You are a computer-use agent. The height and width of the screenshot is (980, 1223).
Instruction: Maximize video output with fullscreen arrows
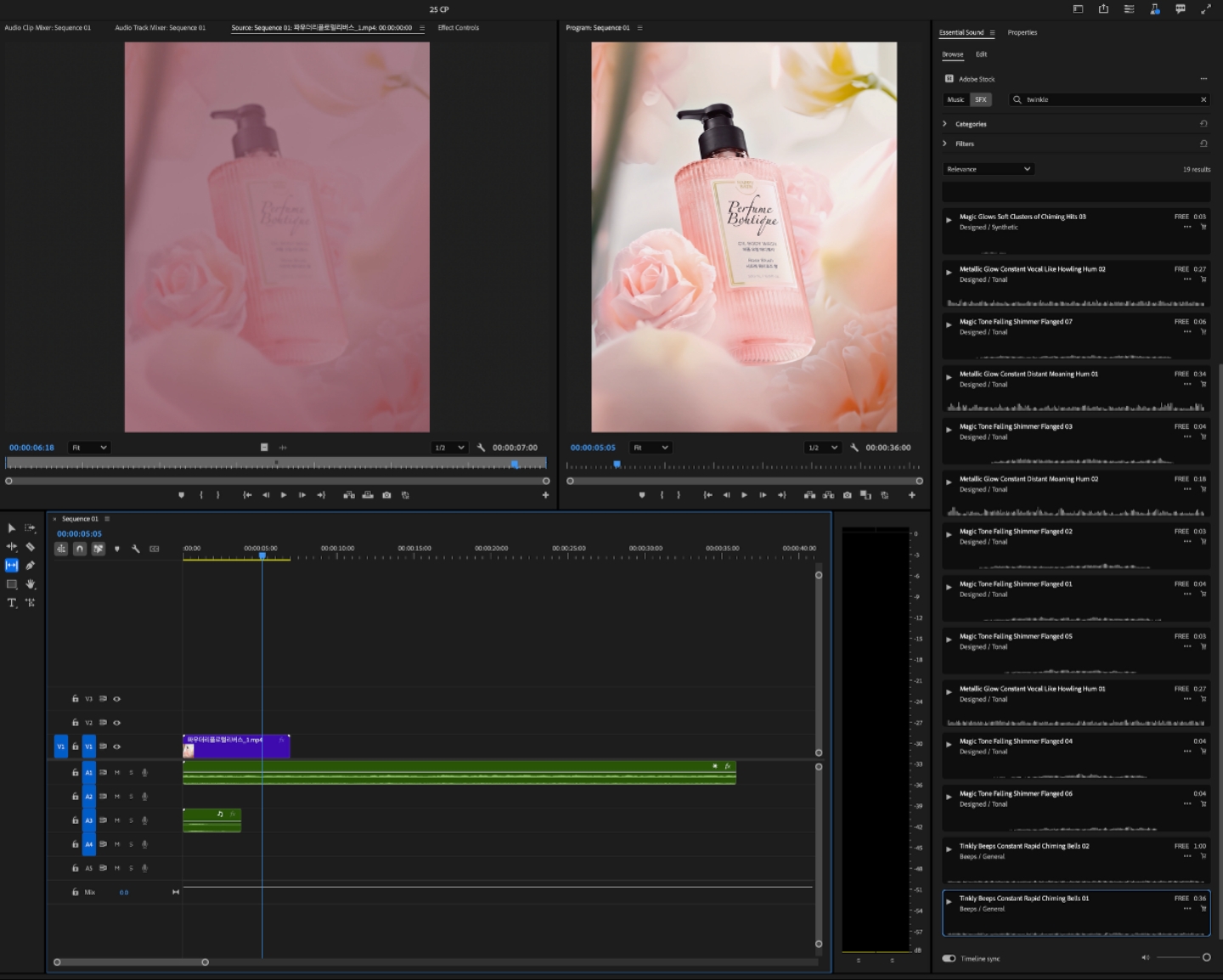pos(1205,9)
